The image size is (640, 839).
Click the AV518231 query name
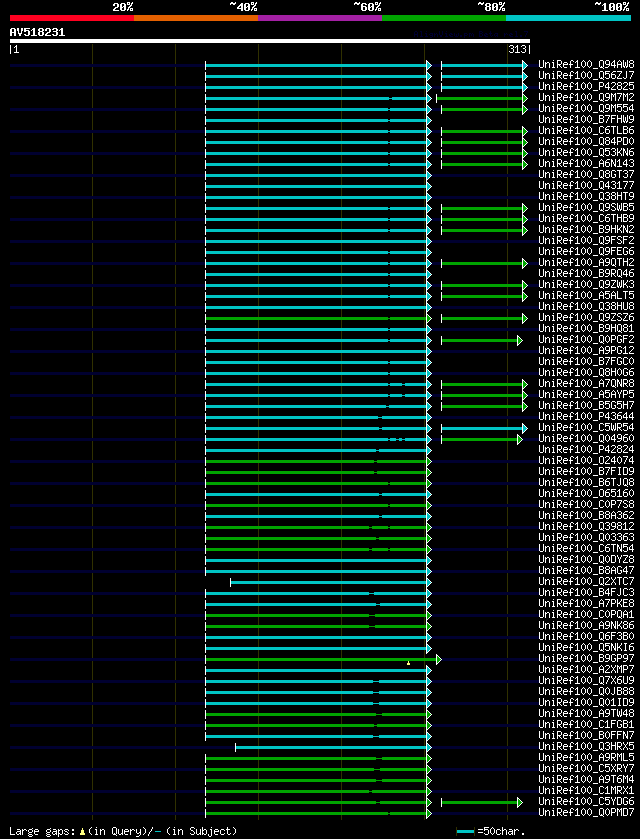click(x=37, y=32)
